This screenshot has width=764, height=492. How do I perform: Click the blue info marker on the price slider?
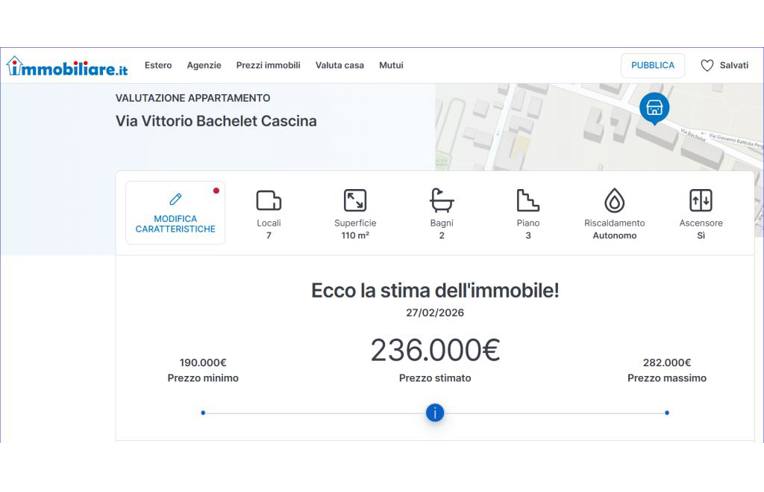pos(435,413)
